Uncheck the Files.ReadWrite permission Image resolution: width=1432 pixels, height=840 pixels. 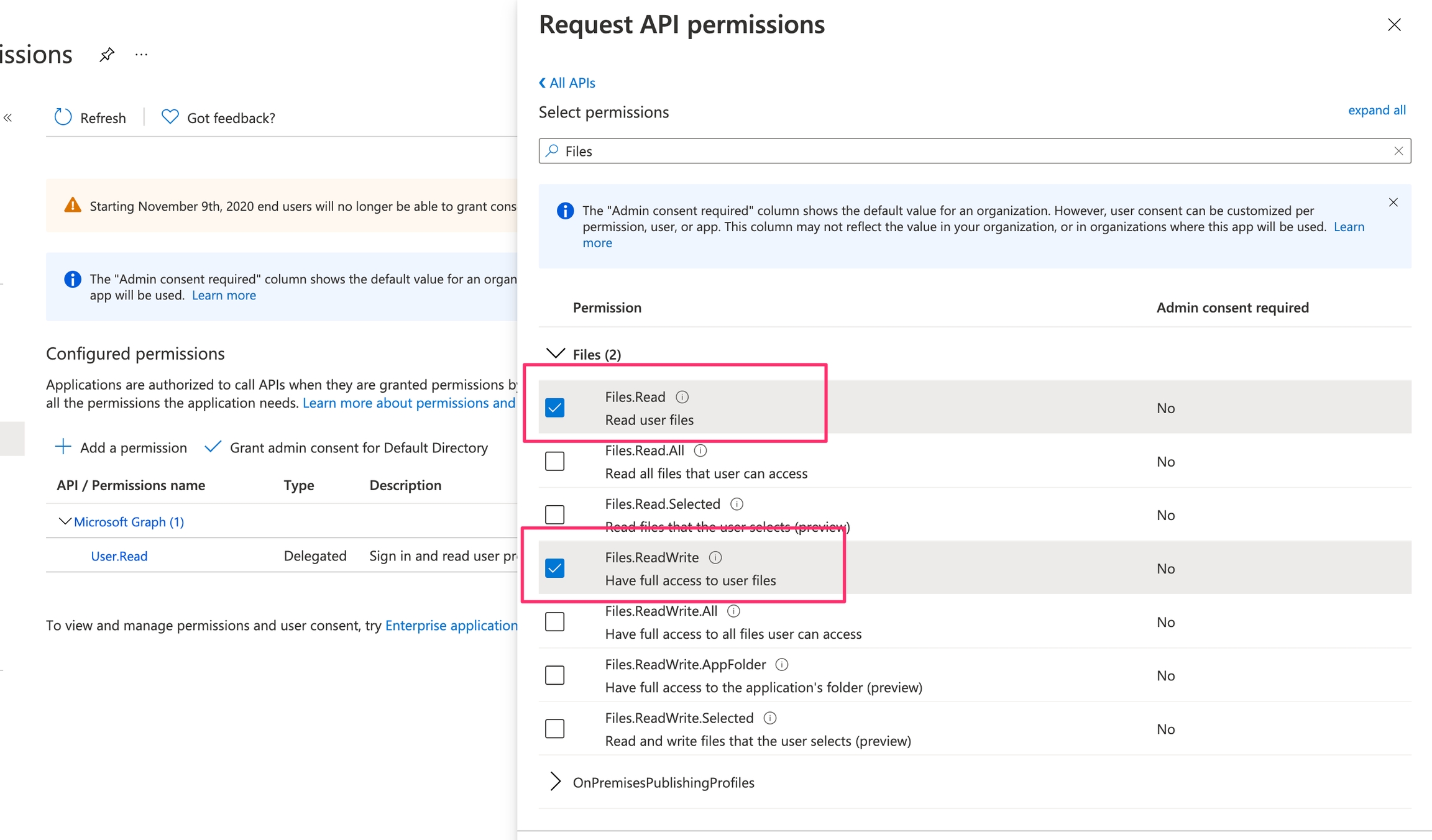pyautogui.click(x=554, y=568)
